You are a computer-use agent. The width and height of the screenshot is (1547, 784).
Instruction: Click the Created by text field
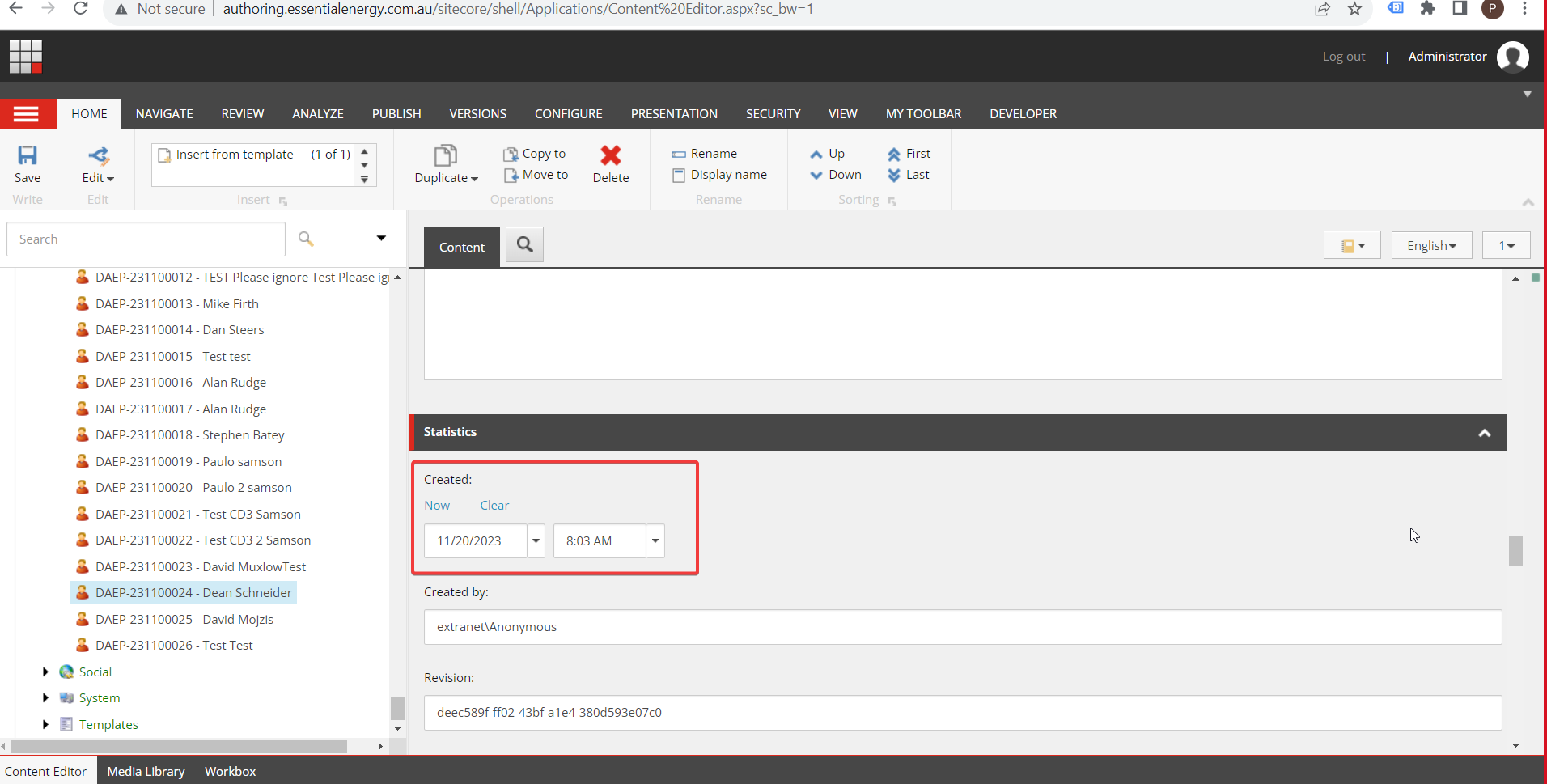tap(962, 627)
